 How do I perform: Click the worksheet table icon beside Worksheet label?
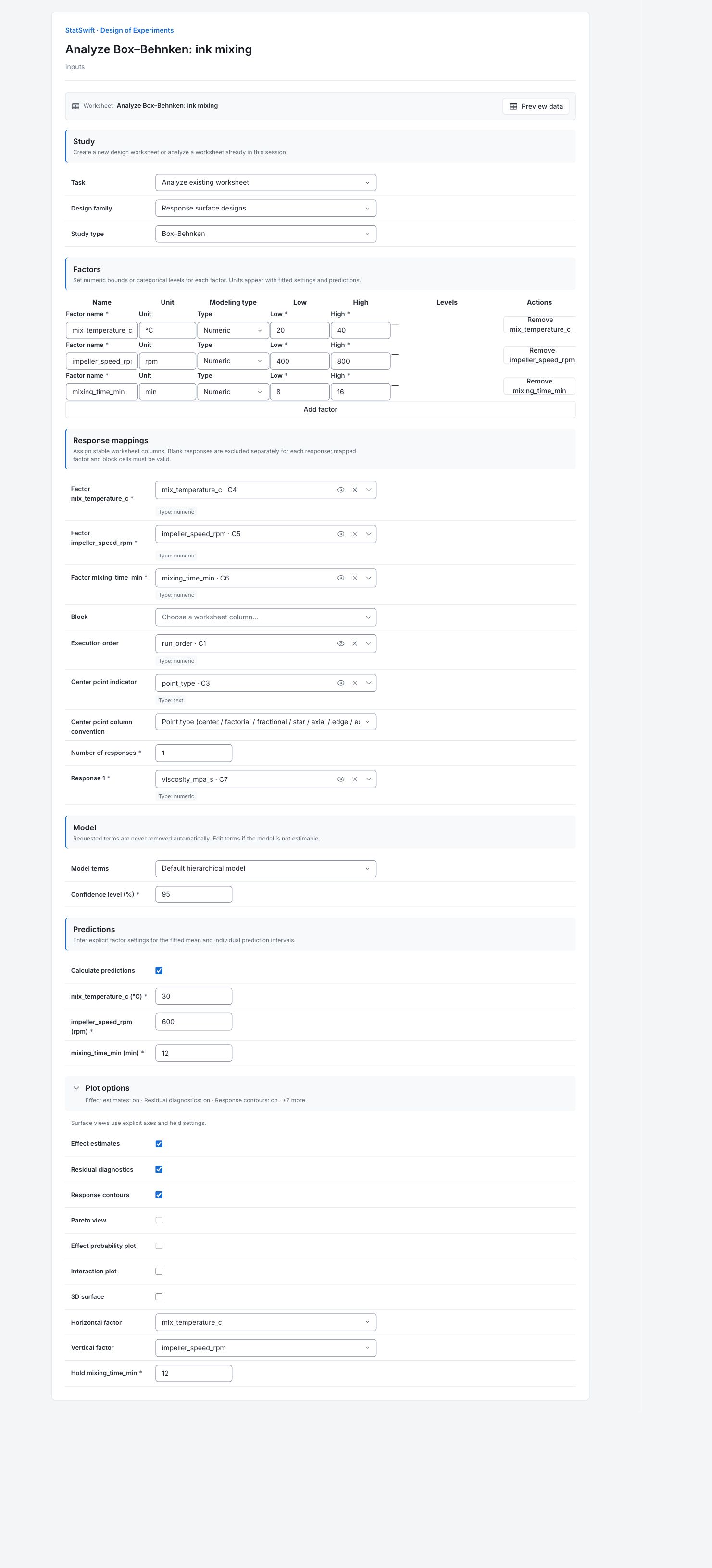coord(75,106)
